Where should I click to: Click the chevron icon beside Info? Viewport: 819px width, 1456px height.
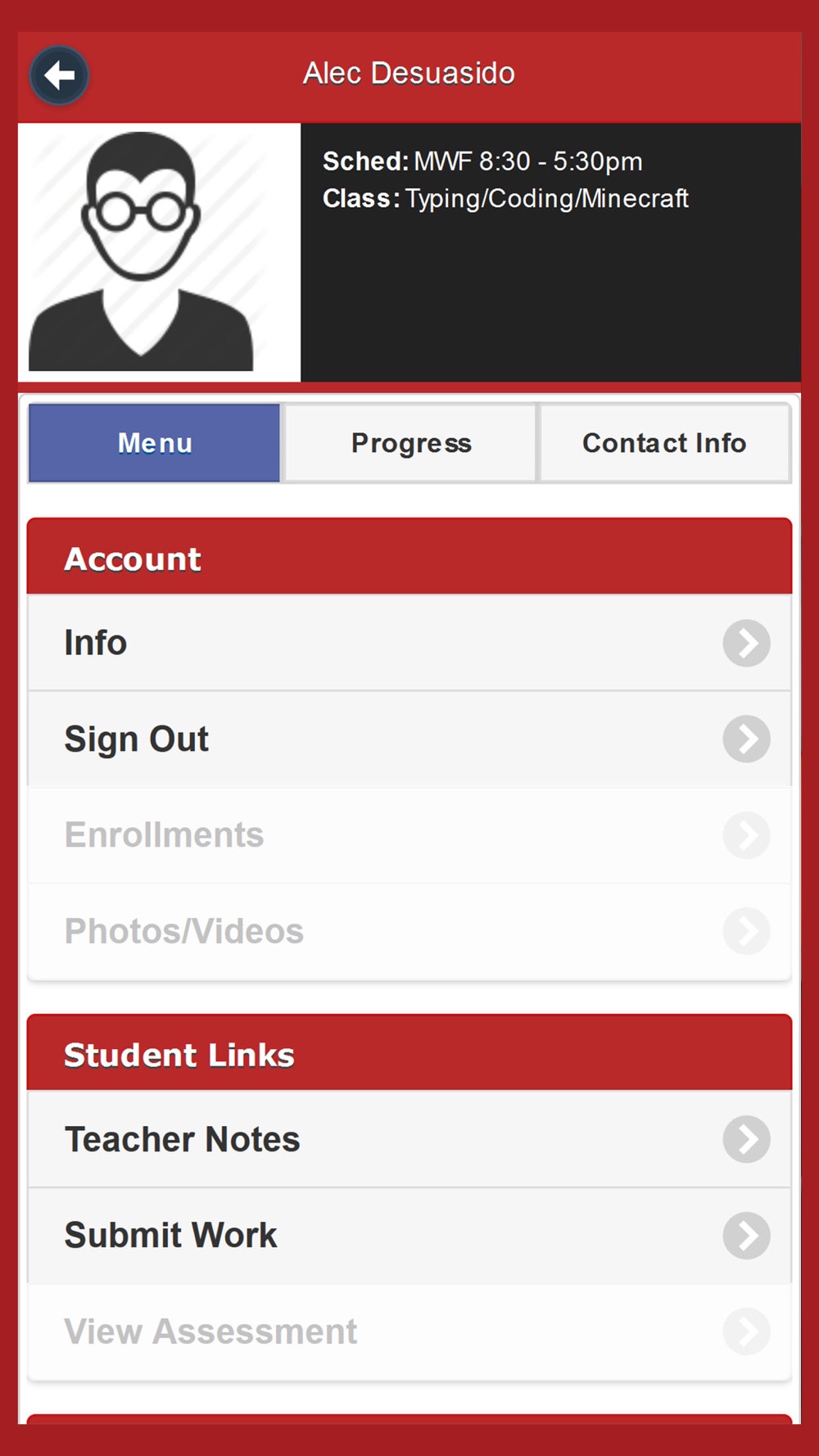746,643
